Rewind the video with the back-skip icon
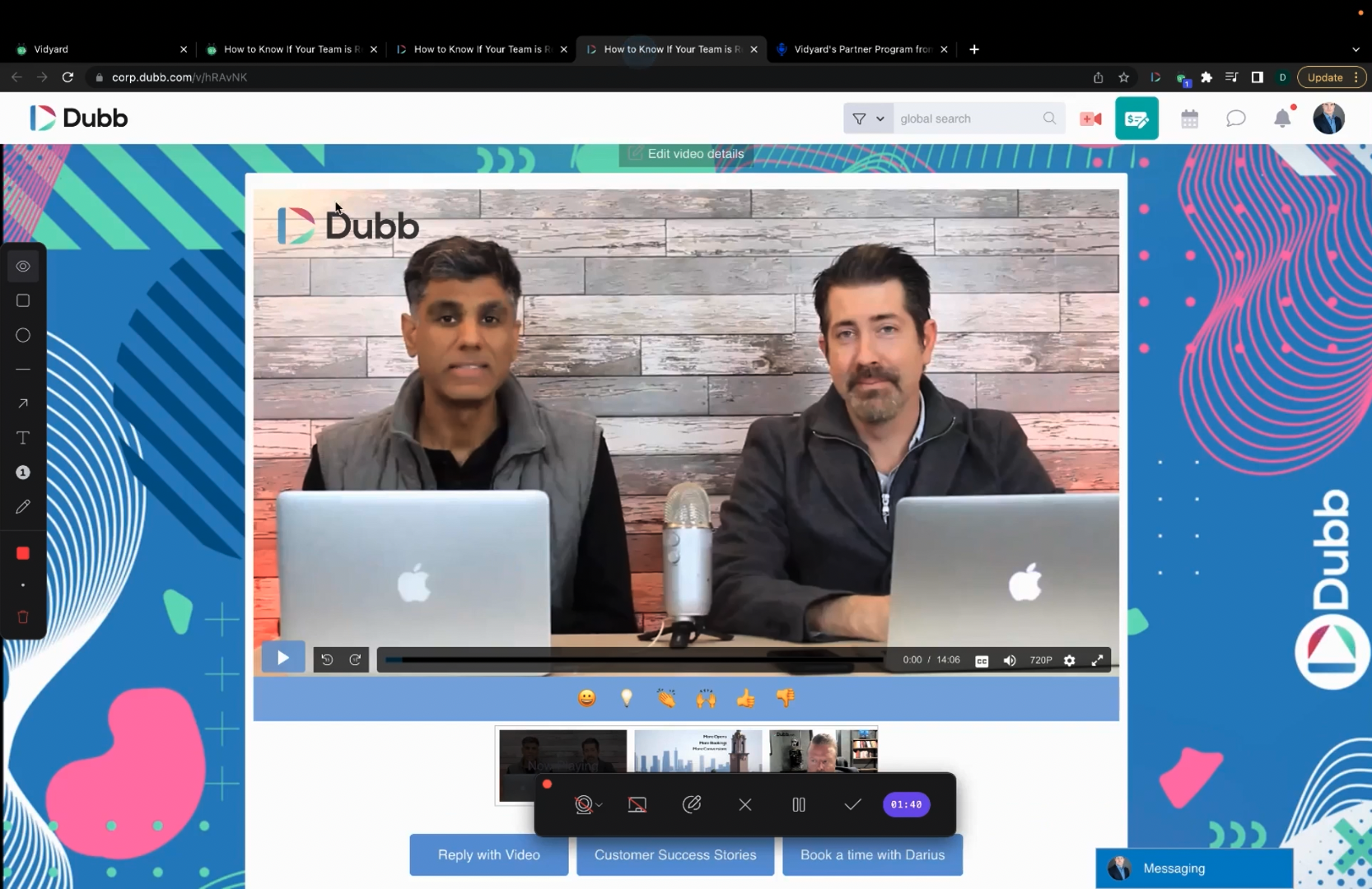Screen dimensions: 1372x889 (327, 660)
